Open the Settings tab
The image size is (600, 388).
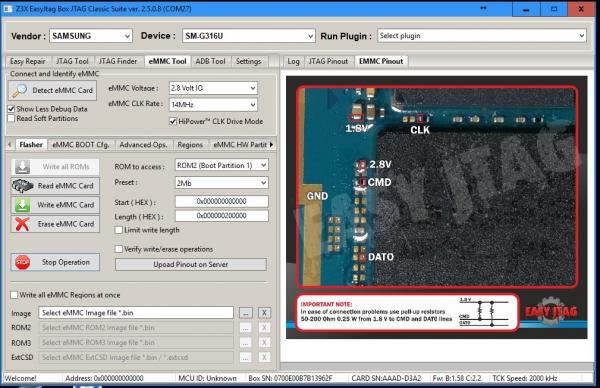click(x=248, y=61)
